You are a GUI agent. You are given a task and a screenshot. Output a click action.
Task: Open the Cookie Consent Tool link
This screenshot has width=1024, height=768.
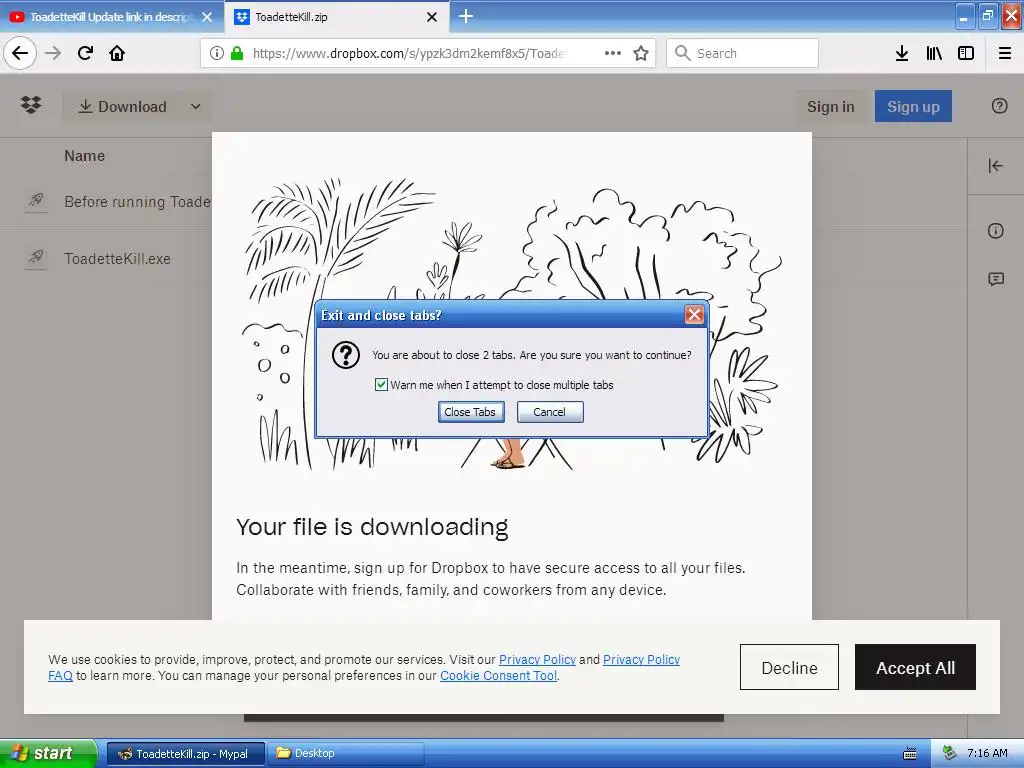[x=499, y=676]
